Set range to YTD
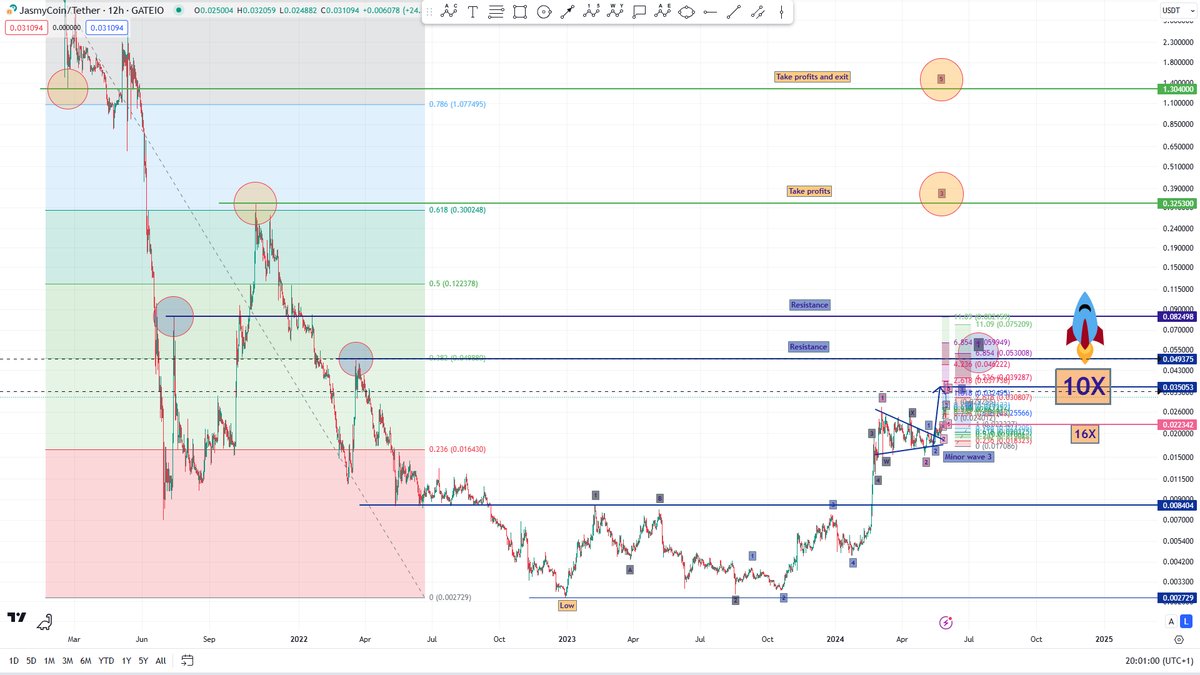1200x675 pixels. coord(107,661)
